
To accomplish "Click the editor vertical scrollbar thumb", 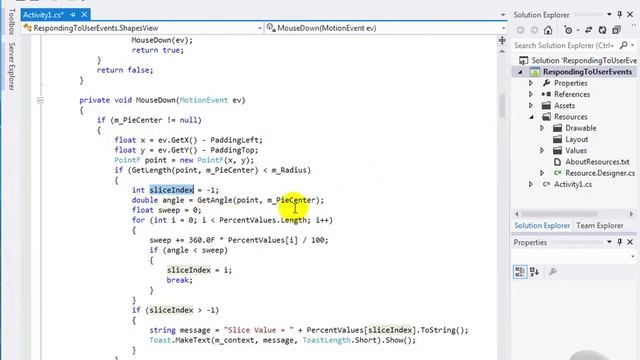I will point(502,105).
